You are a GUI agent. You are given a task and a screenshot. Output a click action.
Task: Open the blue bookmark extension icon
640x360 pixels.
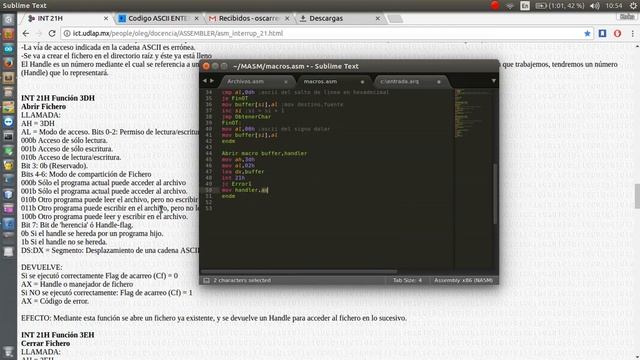pyautogui.click(x=602, y=33)
